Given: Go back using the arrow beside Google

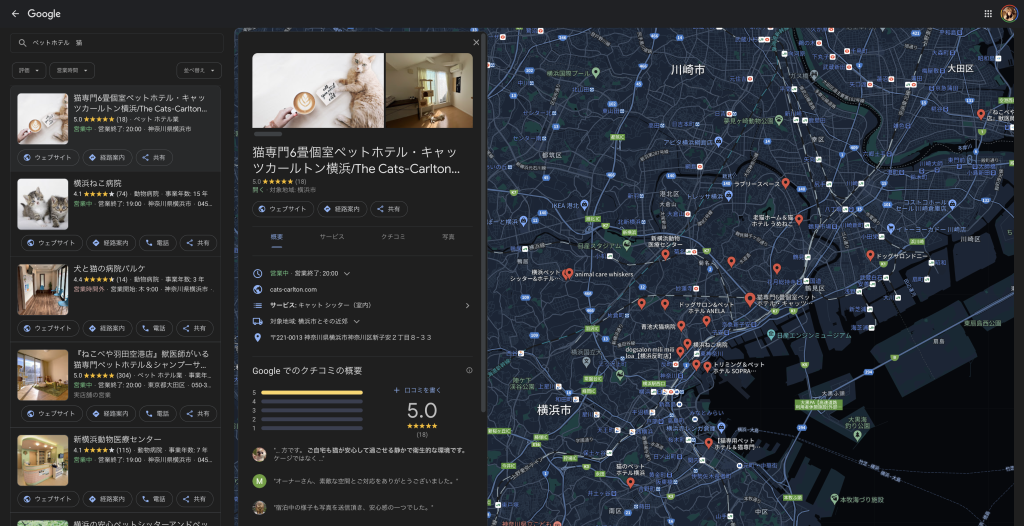Looking at the screenshot, I should pos(16,14).
